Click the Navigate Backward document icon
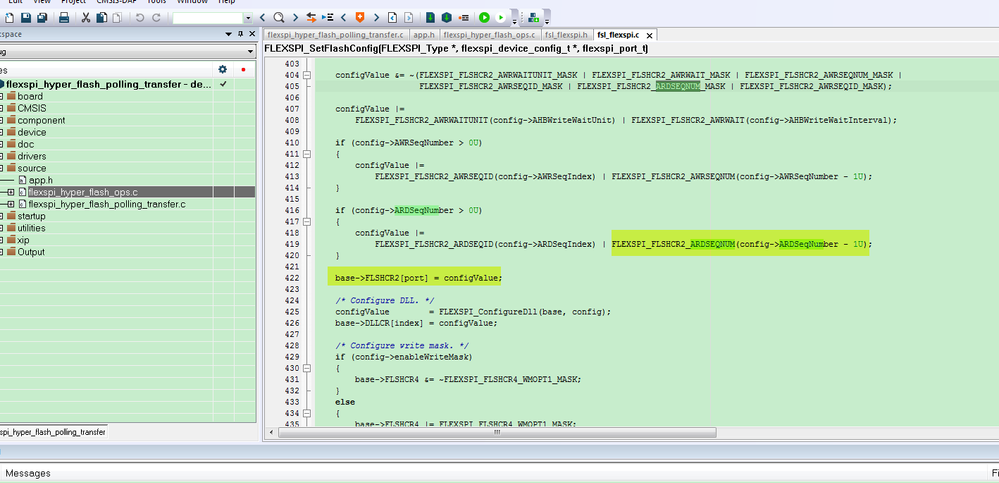This screenshot has width=999, height=483. 393,18
